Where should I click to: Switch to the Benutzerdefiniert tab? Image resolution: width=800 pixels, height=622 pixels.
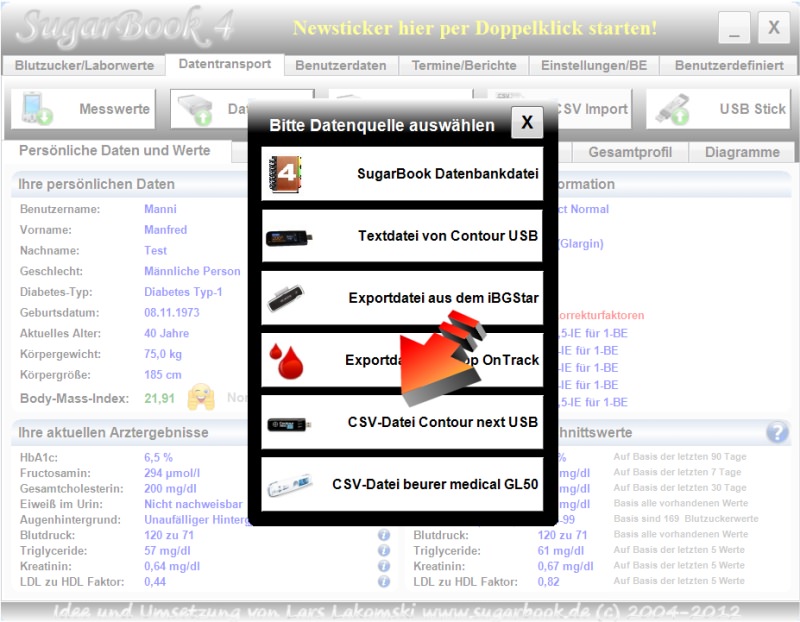click(729, 66)
